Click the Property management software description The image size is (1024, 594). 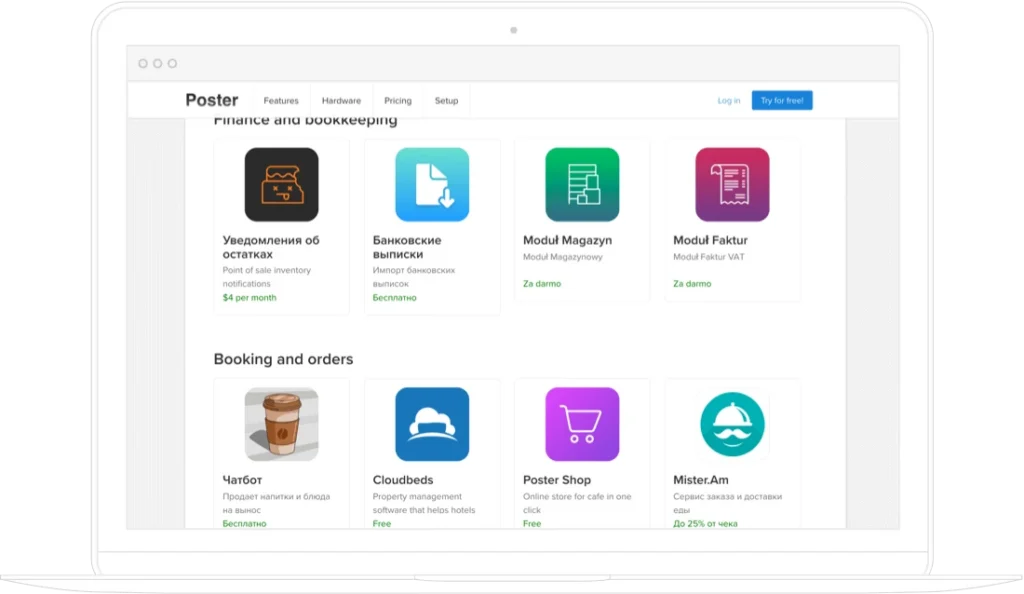point(424,503)
